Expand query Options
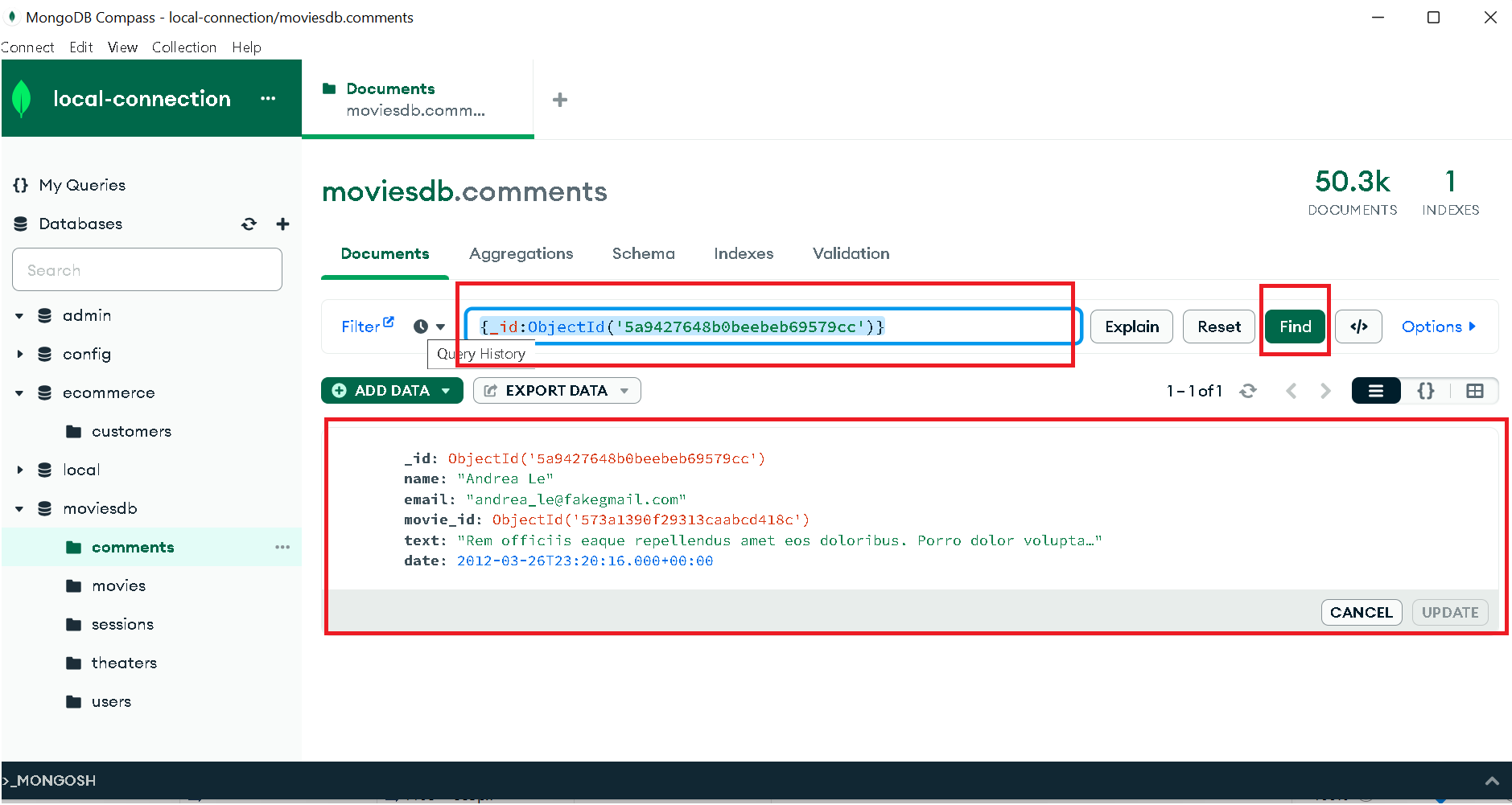 click(x=1438, y=327)
